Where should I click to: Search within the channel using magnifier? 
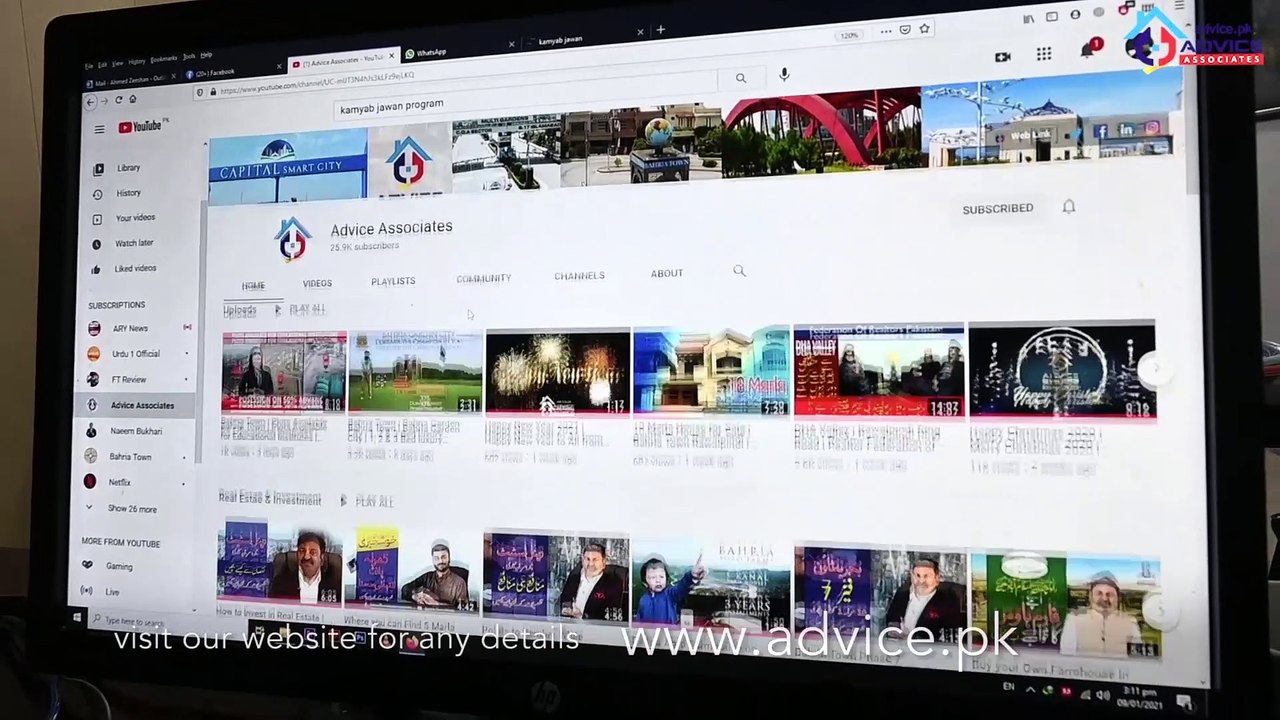point(740,271)
